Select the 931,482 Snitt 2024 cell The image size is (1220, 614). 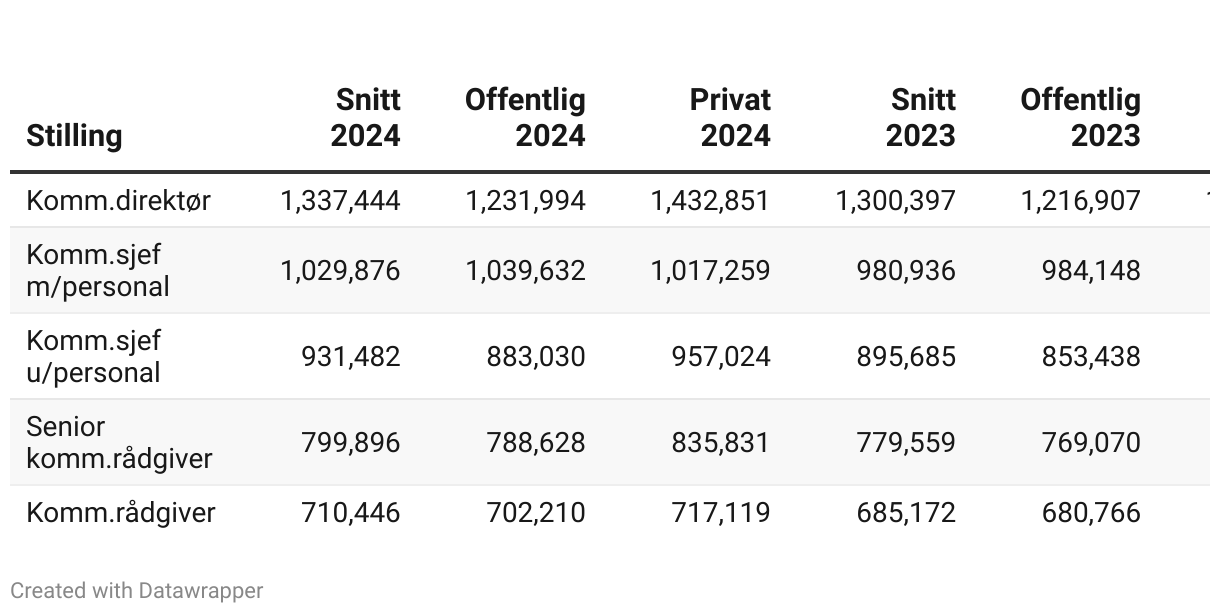[351, 356]
